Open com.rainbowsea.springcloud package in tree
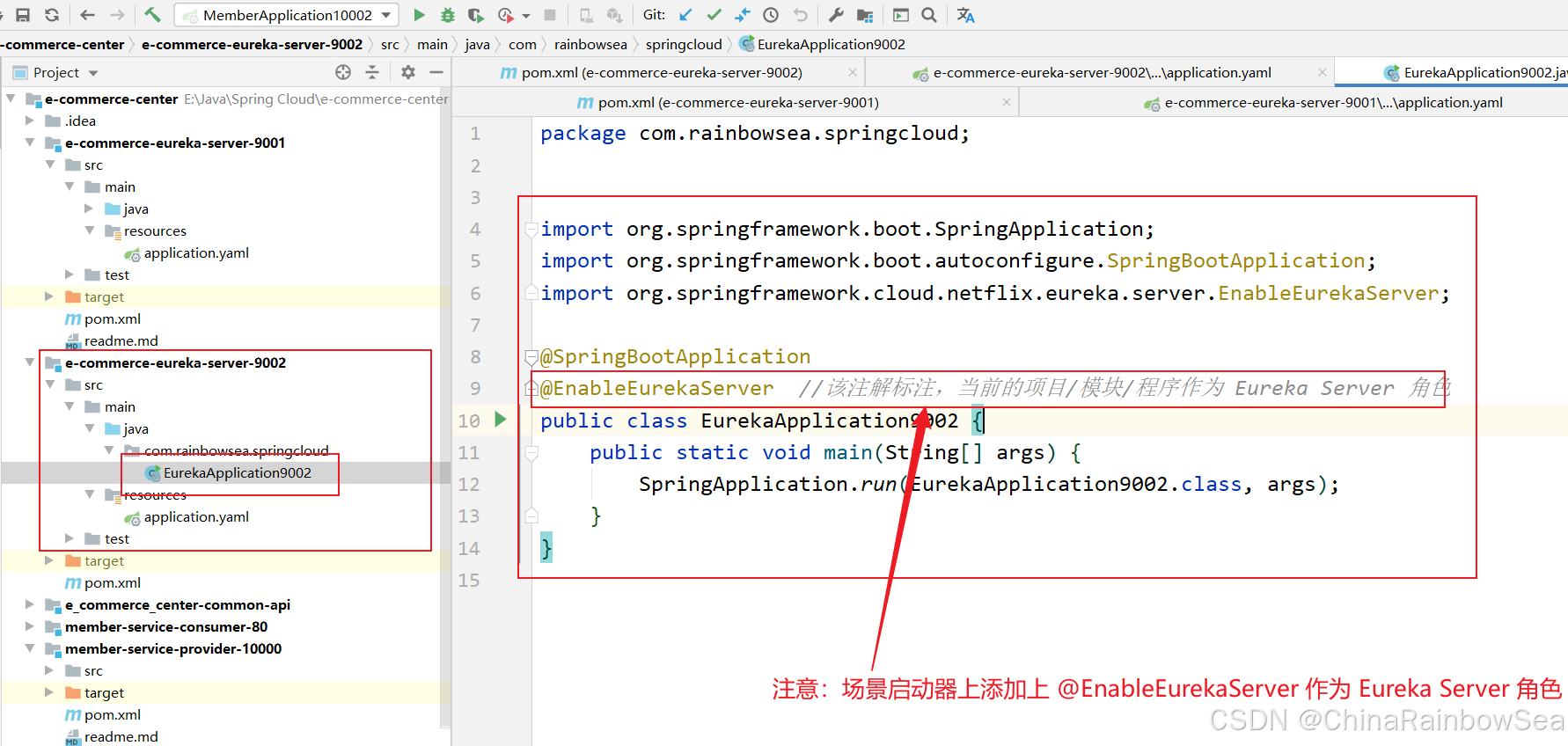This screenshot has height=746, width=1568. tap(236, 450)
